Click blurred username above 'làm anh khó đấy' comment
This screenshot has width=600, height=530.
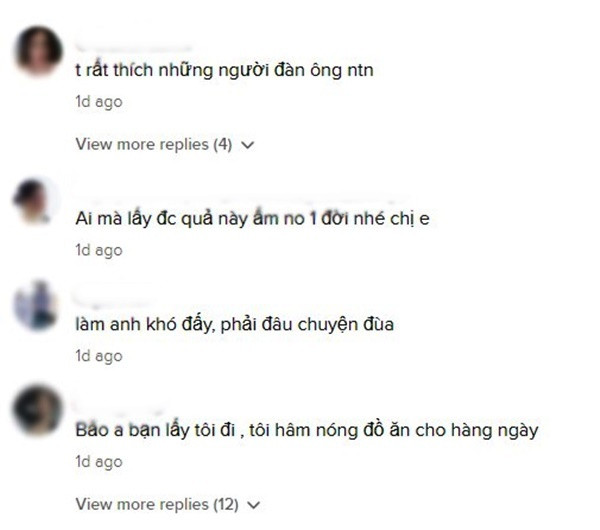(x=113, y=302)
